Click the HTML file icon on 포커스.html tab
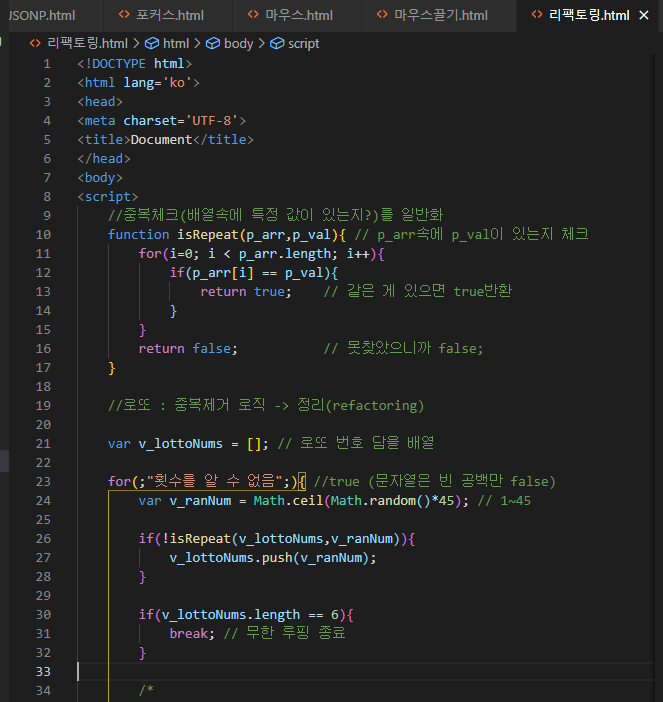663x702 pixels. [x=124, y=15]
